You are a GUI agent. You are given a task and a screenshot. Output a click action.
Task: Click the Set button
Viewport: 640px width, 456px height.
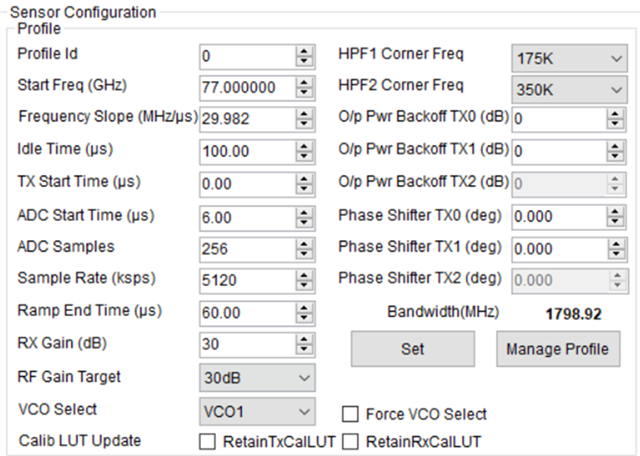[412, 349]
